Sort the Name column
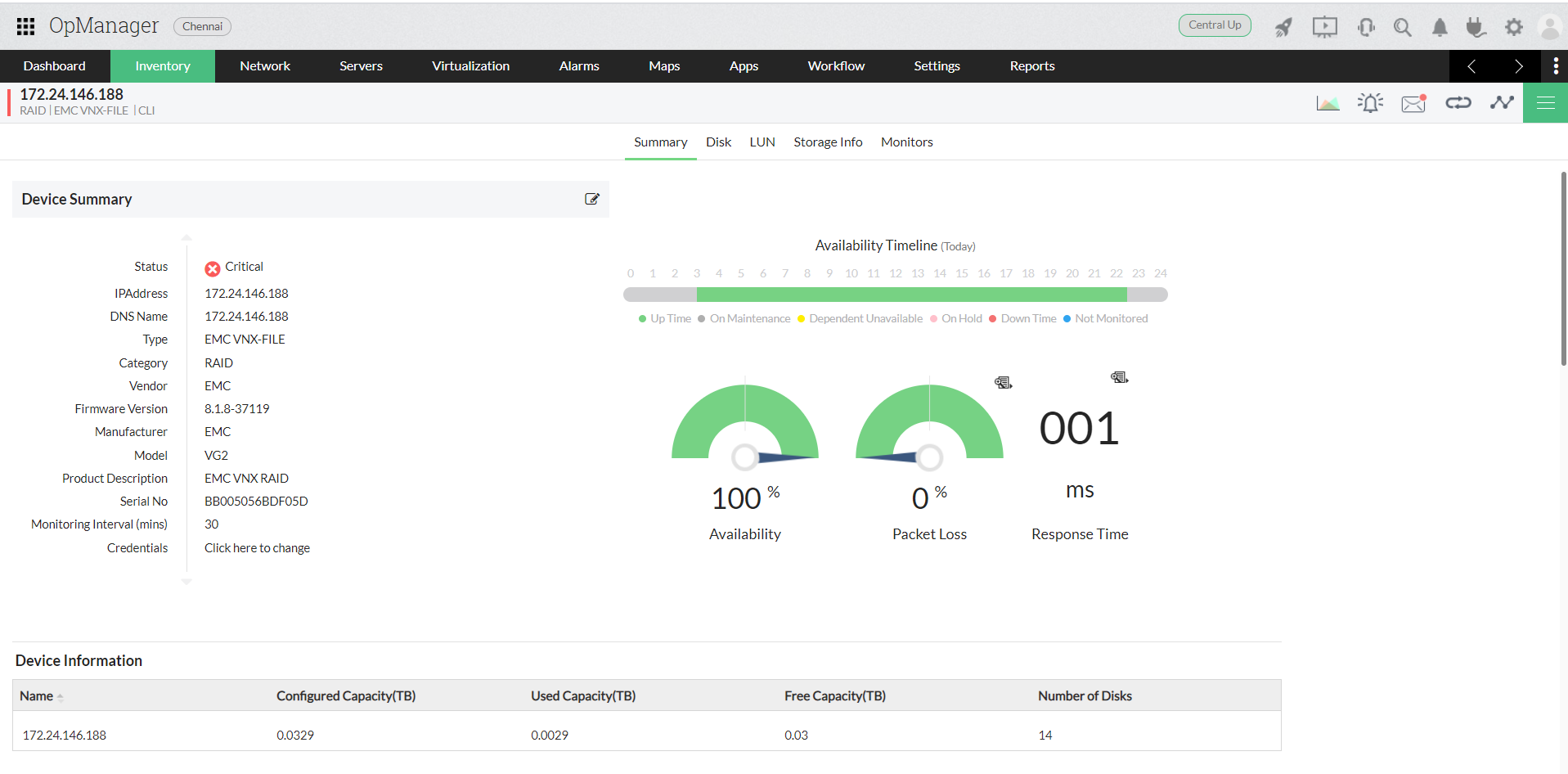 point(61,697)
